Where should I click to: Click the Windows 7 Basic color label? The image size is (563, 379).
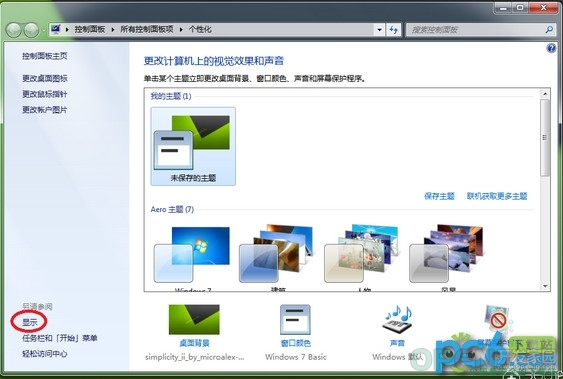tap(296, 357)
